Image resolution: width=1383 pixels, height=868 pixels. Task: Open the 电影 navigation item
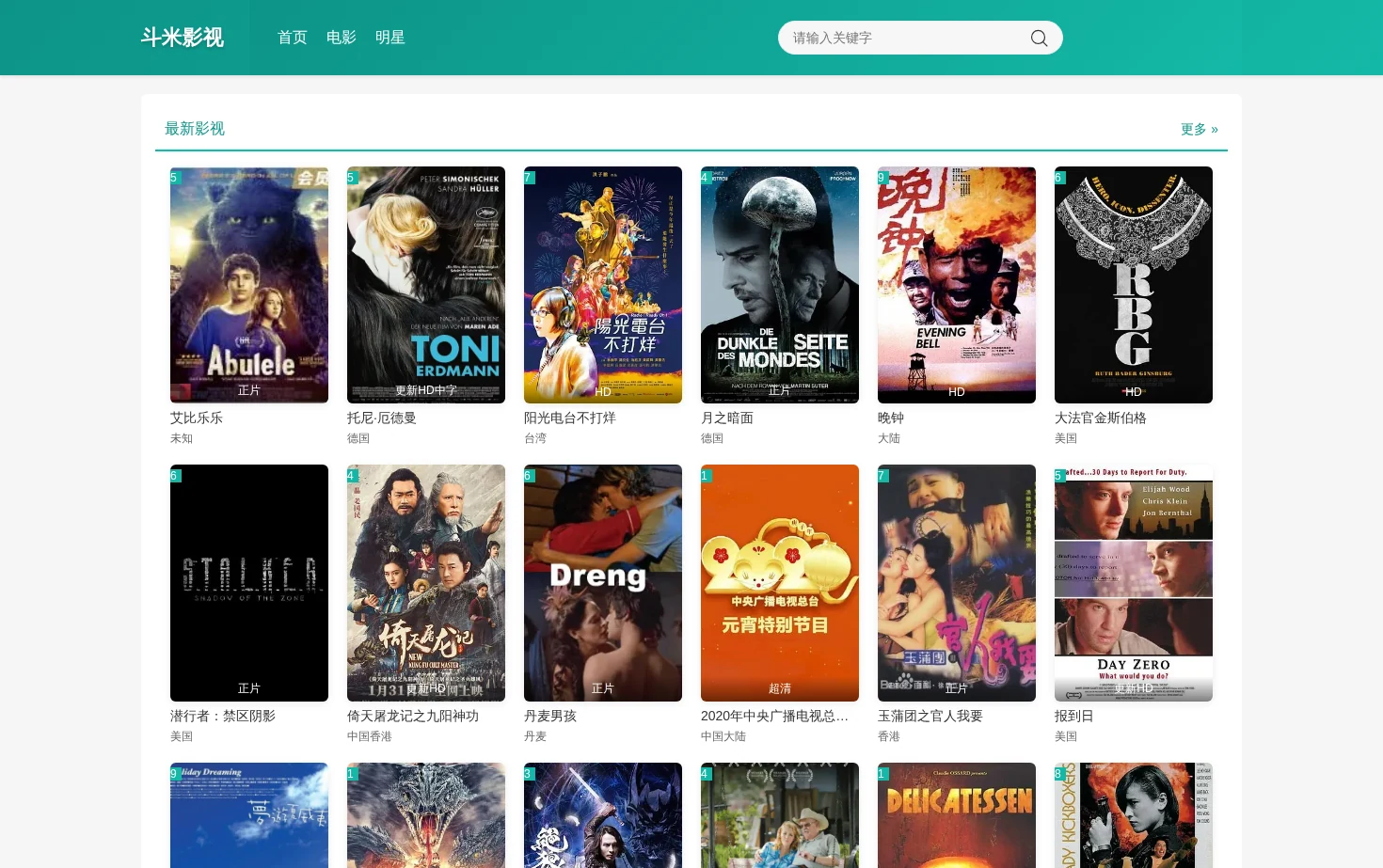coord(342,38)
